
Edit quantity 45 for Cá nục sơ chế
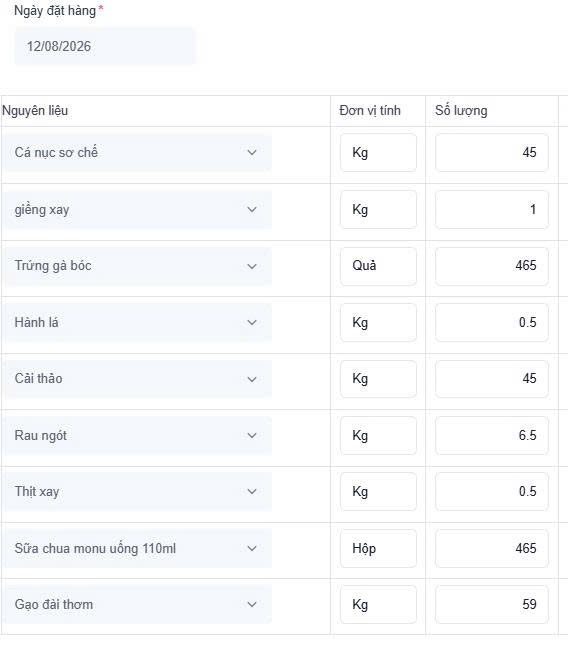click(x=491, y=153)
